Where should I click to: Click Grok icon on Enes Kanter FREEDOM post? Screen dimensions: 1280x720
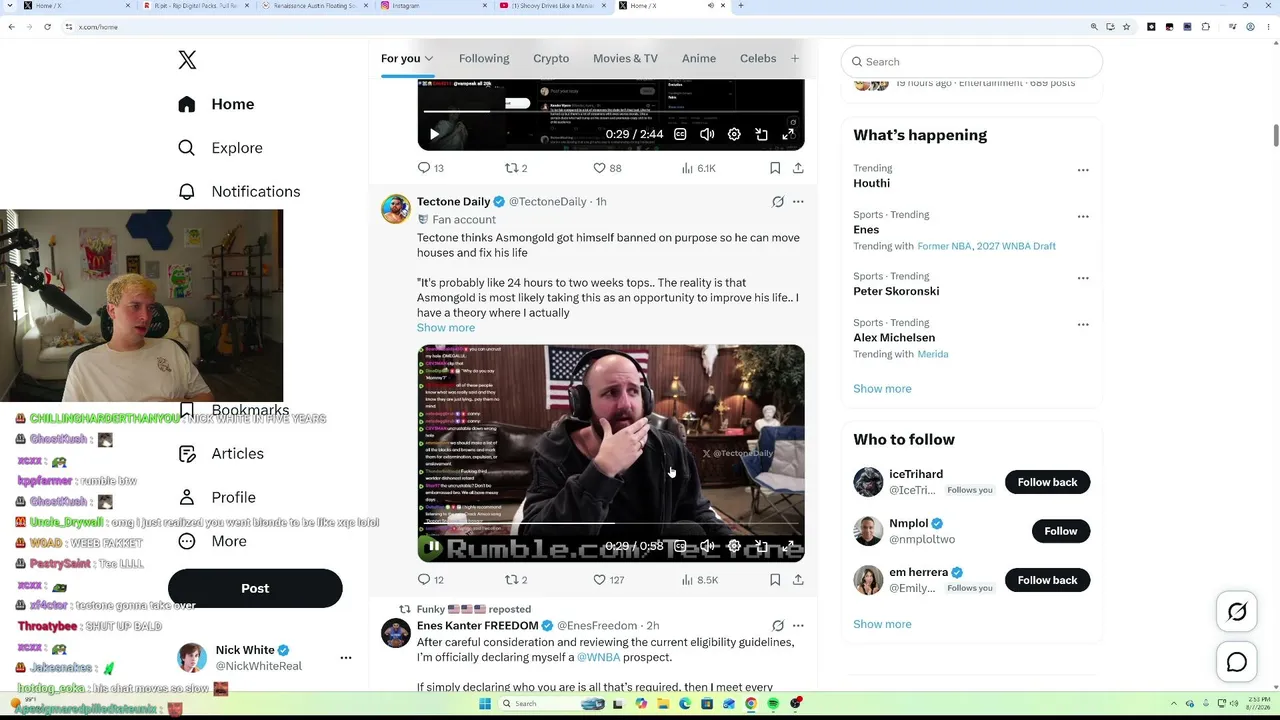pos(778,626)
